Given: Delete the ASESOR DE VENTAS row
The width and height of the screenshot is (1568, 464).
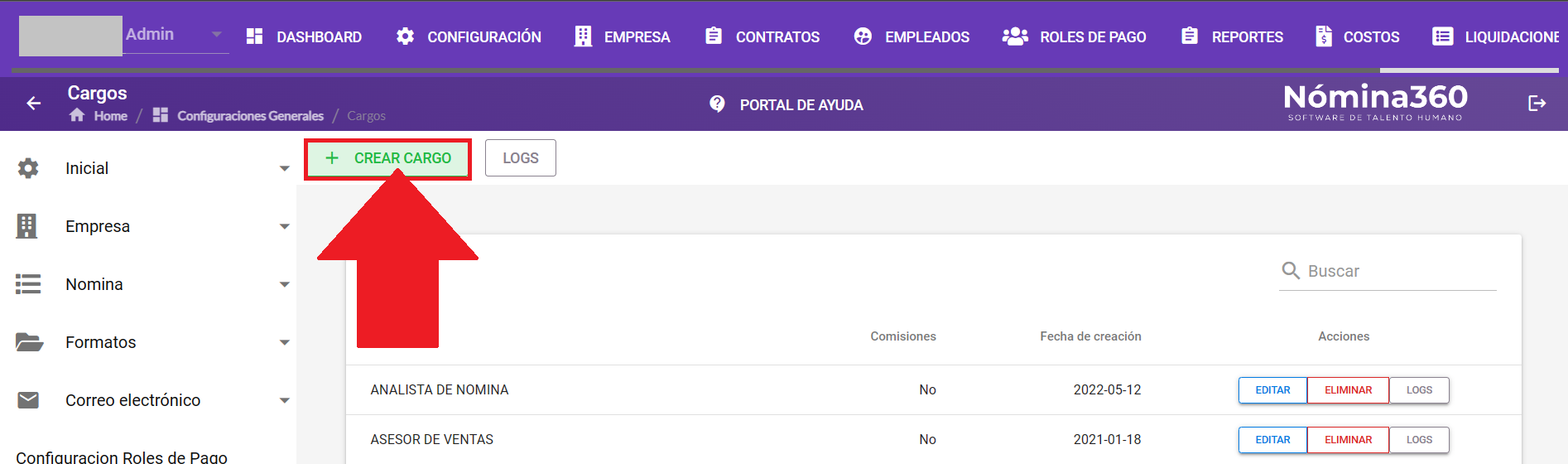Looking at the screenshot, I should [x=1348, y=440].
